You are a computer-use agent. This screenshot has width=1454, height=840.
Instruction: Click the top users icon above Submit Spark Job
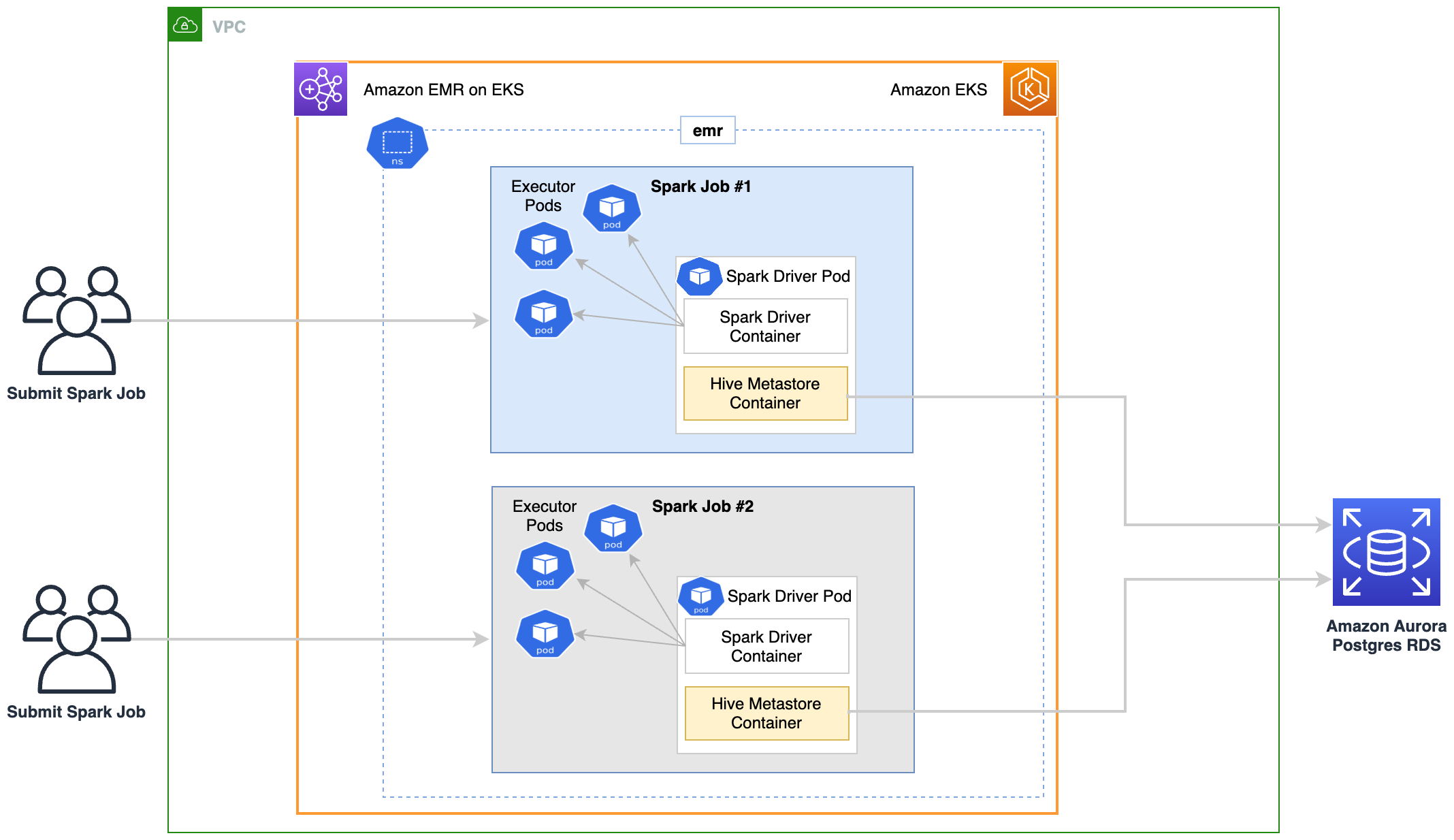(76, 320)
